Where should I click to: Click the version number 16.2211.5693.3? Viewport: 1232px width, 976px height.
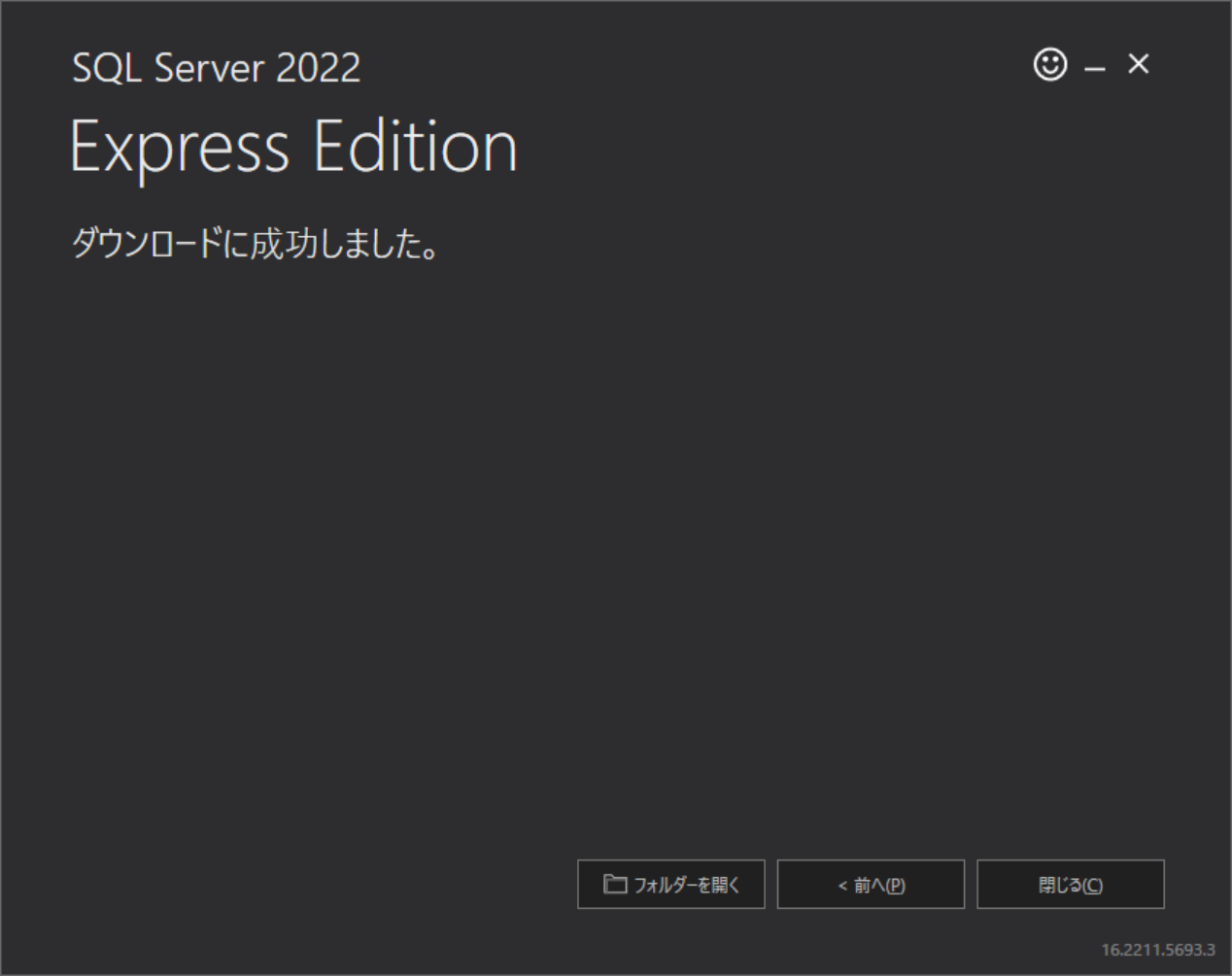(x=1158, y=950)
